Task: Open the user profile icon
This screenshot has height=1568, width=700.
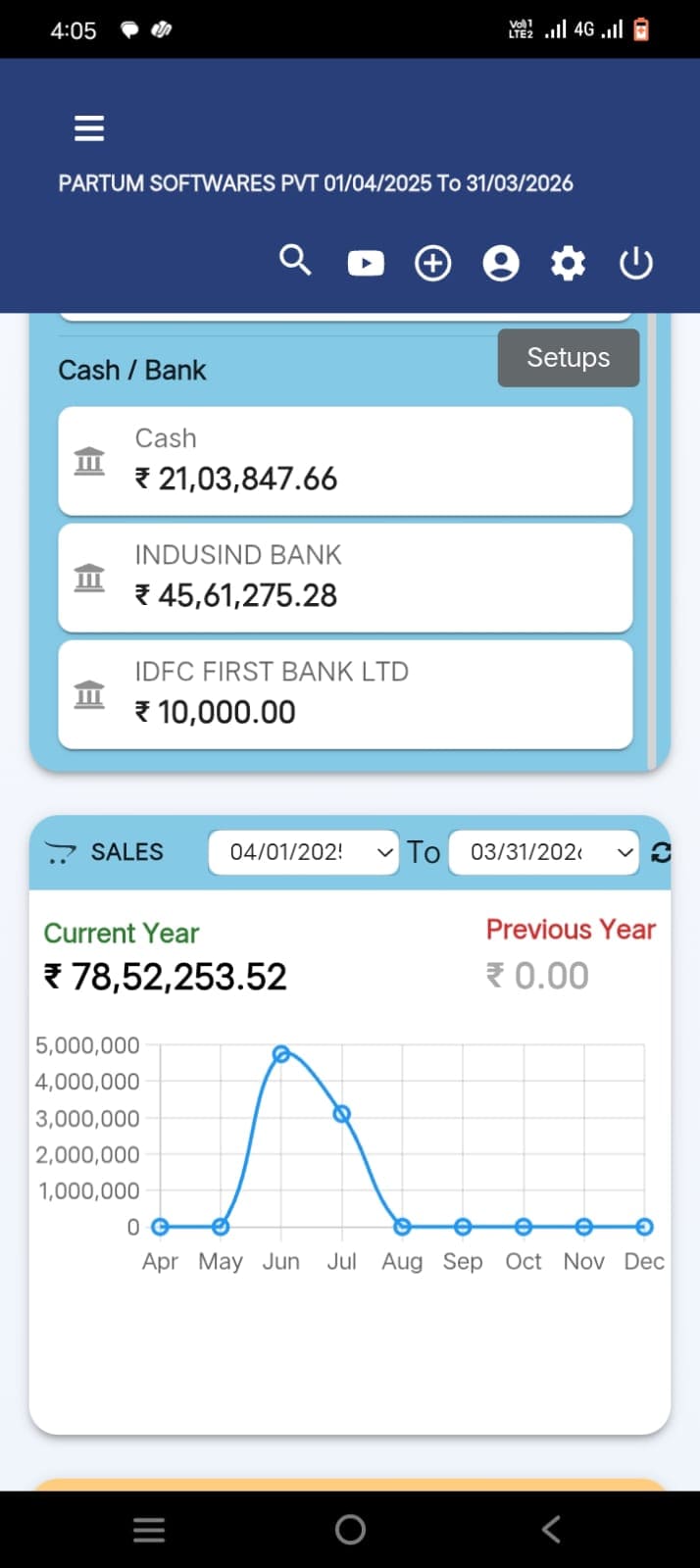Action: (501, 263)
